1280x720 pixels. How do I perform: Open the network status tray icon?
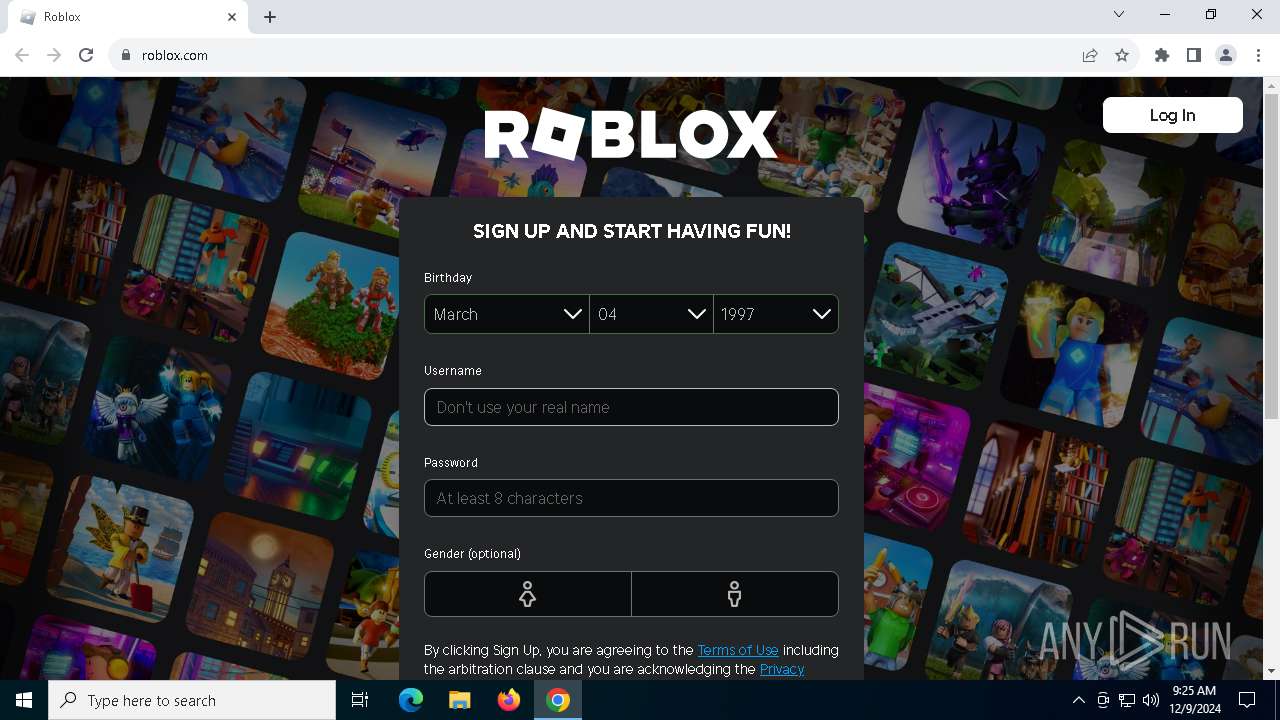tap(1127, 700)
